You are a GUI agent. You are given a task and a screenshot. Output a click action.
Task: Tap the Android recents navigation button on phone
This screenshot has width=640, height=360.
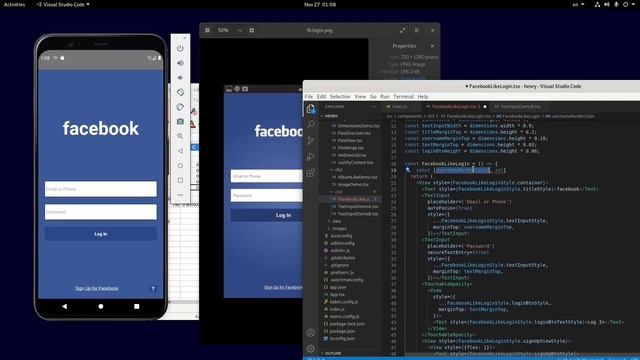tap(137, 306)
